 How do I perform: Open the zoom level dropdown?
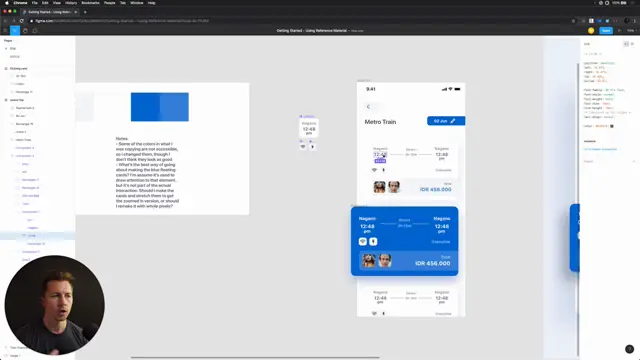(631, 31)
